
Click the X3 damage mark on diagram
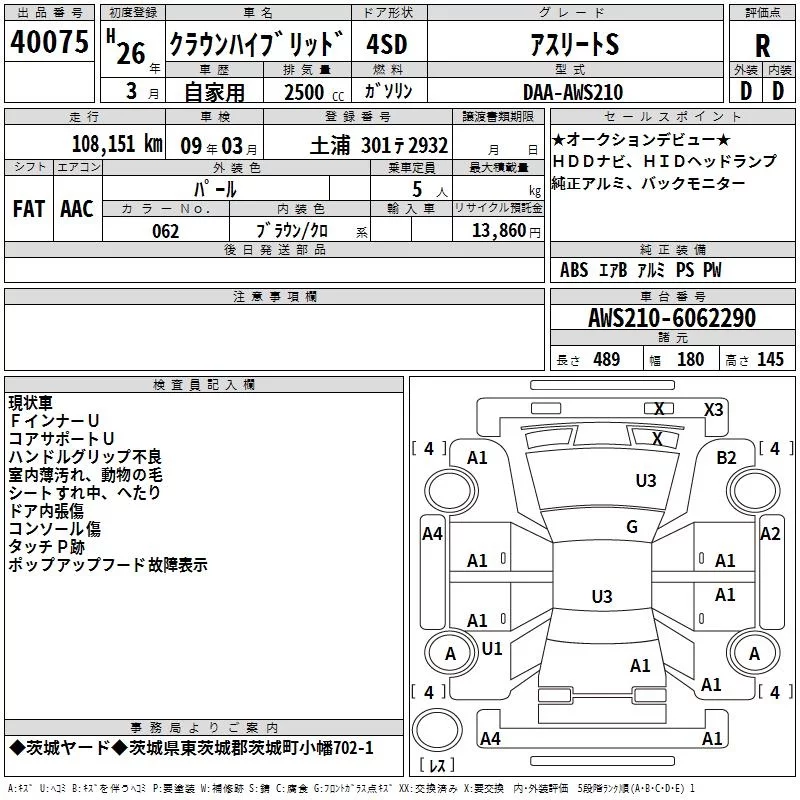coord(713,410)
